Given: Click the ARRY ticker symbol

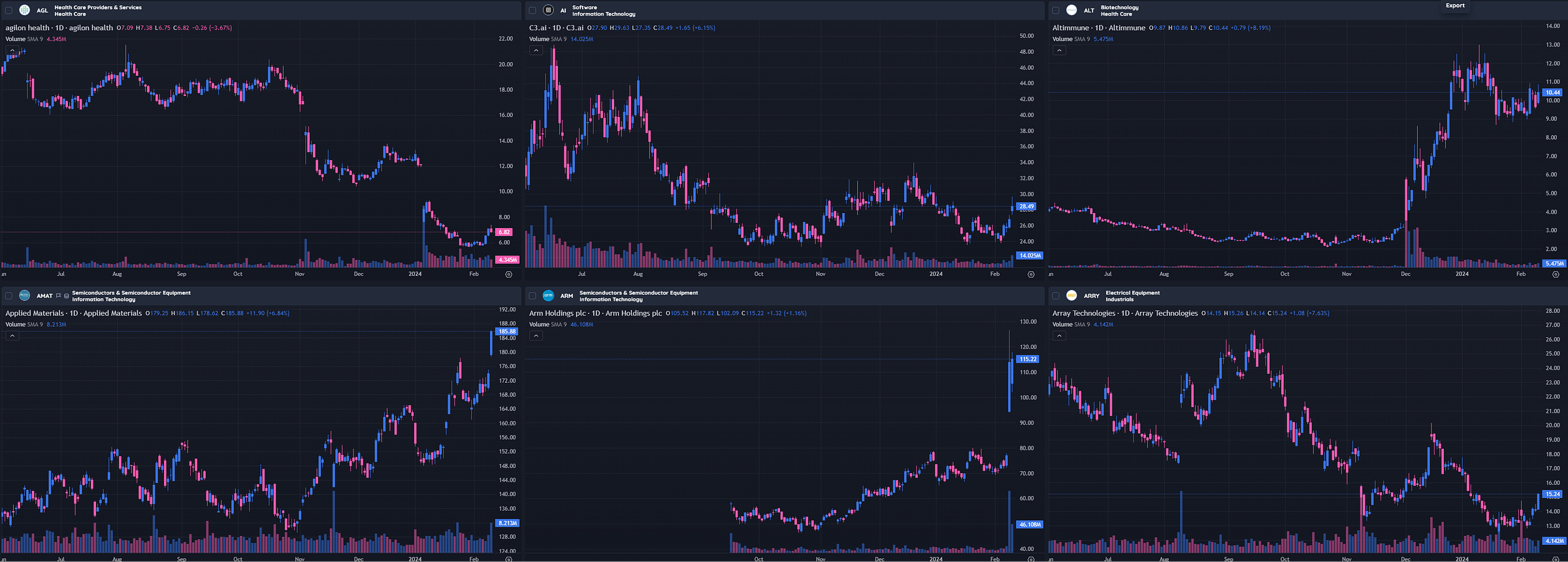Looking at the screenshot, I should (x=1091, y=296).
